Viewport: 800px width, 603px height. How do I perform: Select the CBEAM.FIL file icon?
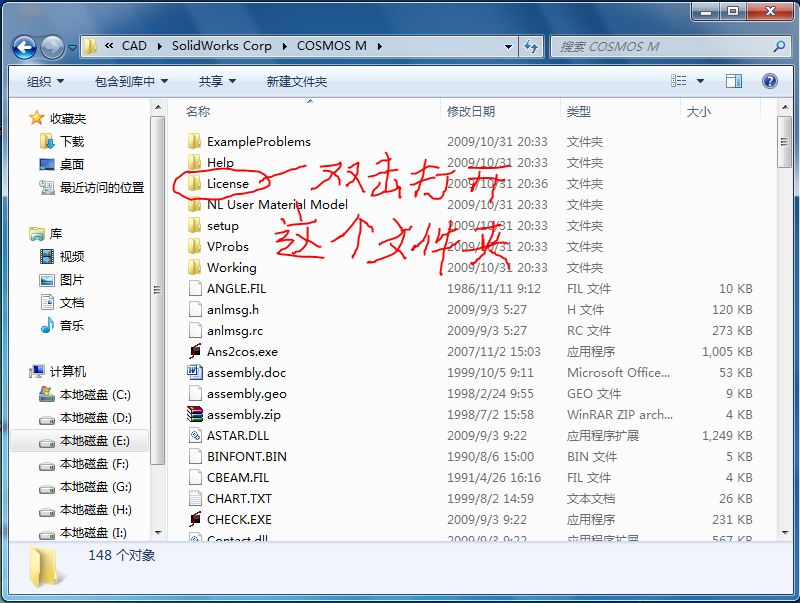pos(195,477)
